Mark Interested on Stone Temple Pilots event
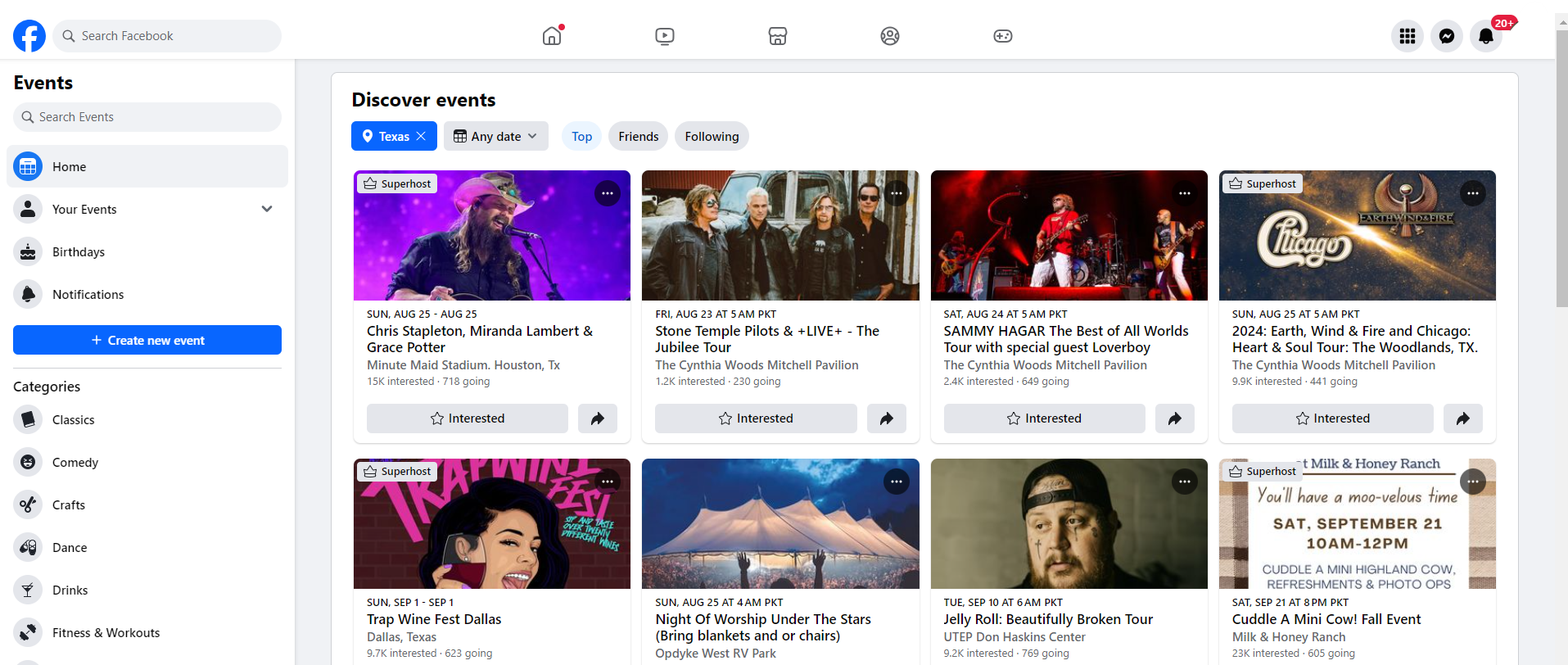Viewport: 1568px width, 665px height. click(x=756, y=418)
